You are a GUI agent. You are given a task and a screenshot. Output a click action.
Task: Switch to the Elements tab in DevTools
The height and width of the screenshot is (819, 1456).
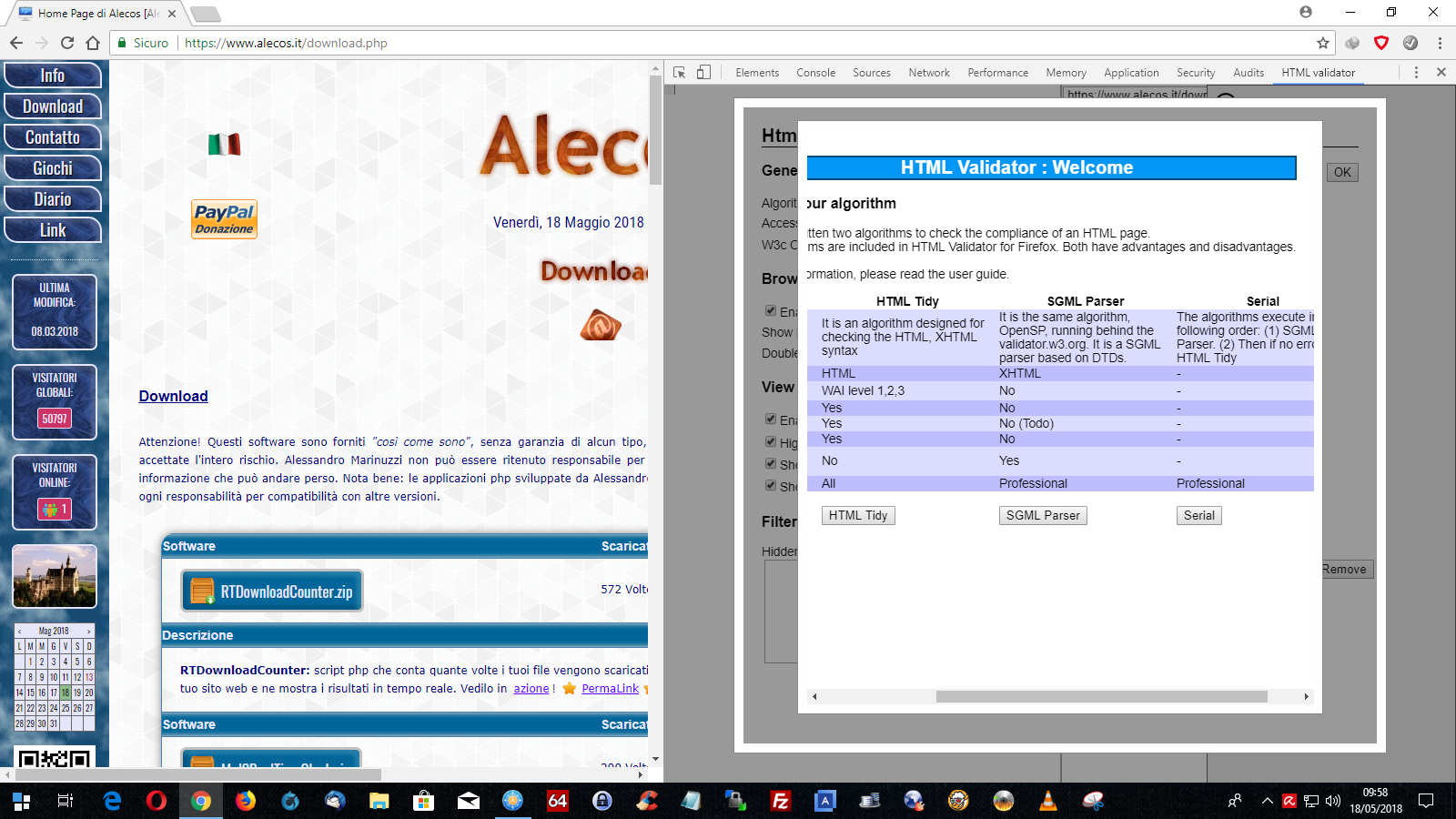[757, 73]
